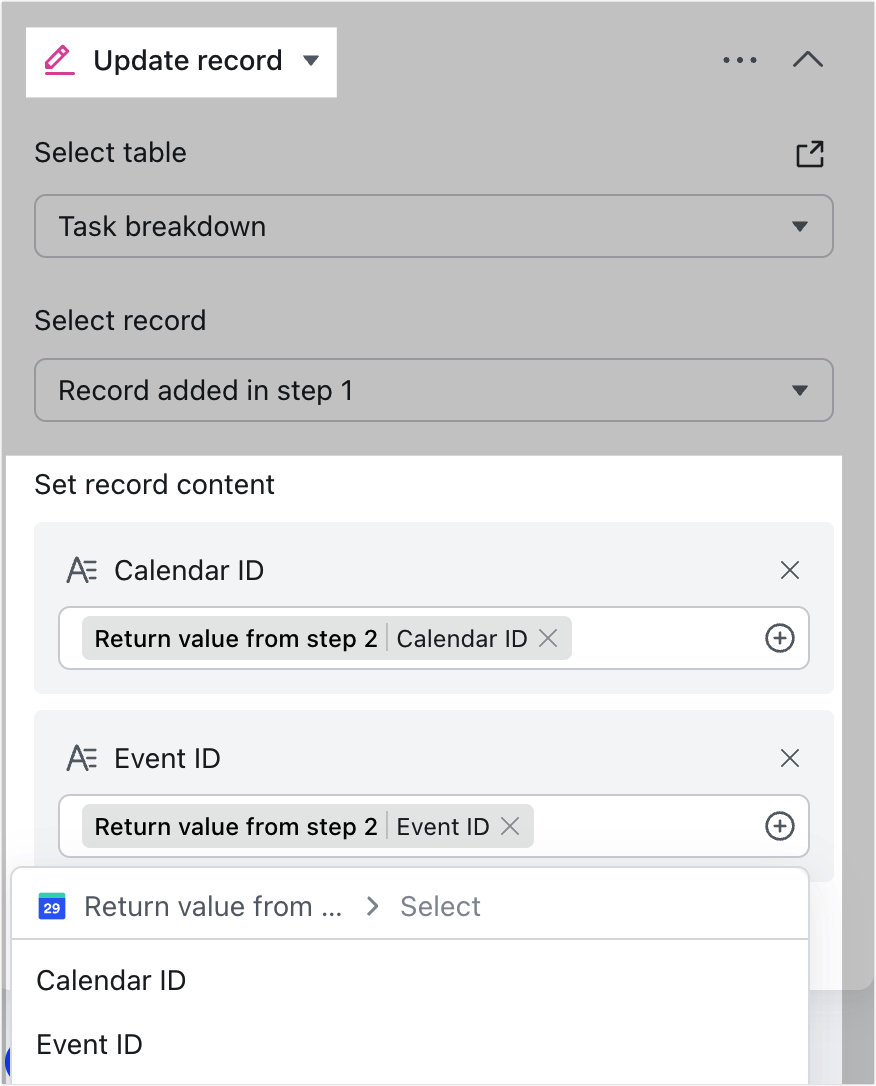Click the text field icon beside Event ID
876x1086 pixels.
pyautogui.click(x=83, y=758)
